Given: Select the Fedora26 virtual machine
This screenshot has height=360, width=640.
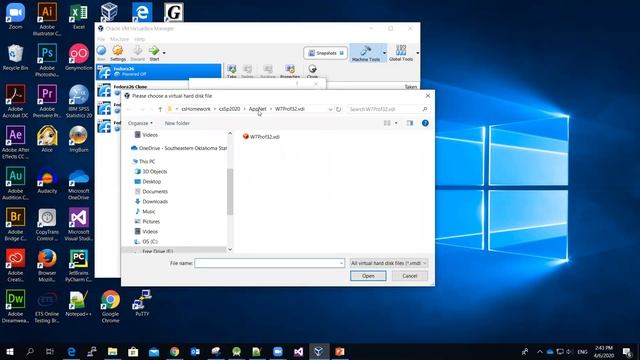Looking at the screenshot, I should point(159,71).
